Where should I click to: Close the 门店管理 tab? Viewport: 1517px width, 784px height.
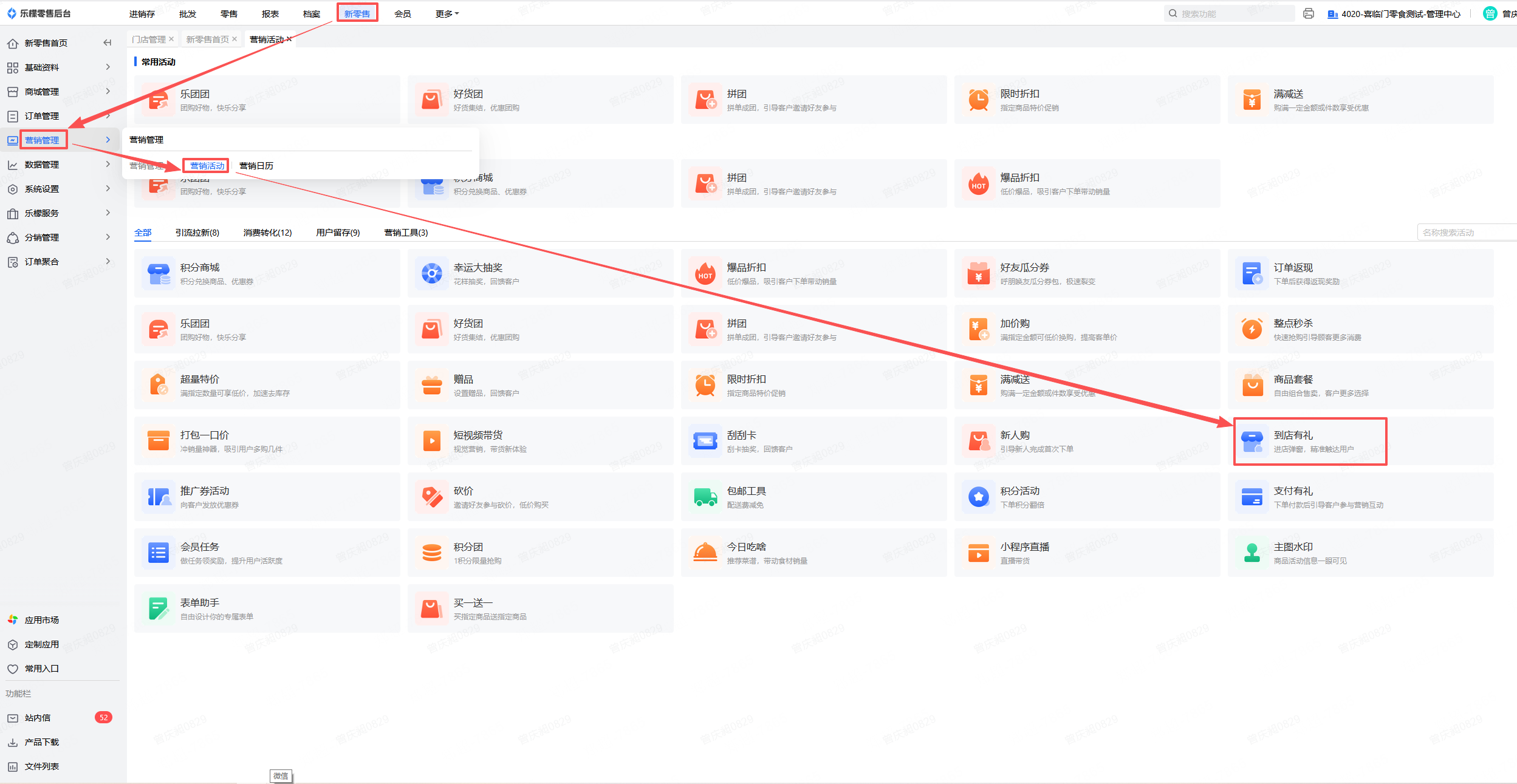tap(171, 39)
